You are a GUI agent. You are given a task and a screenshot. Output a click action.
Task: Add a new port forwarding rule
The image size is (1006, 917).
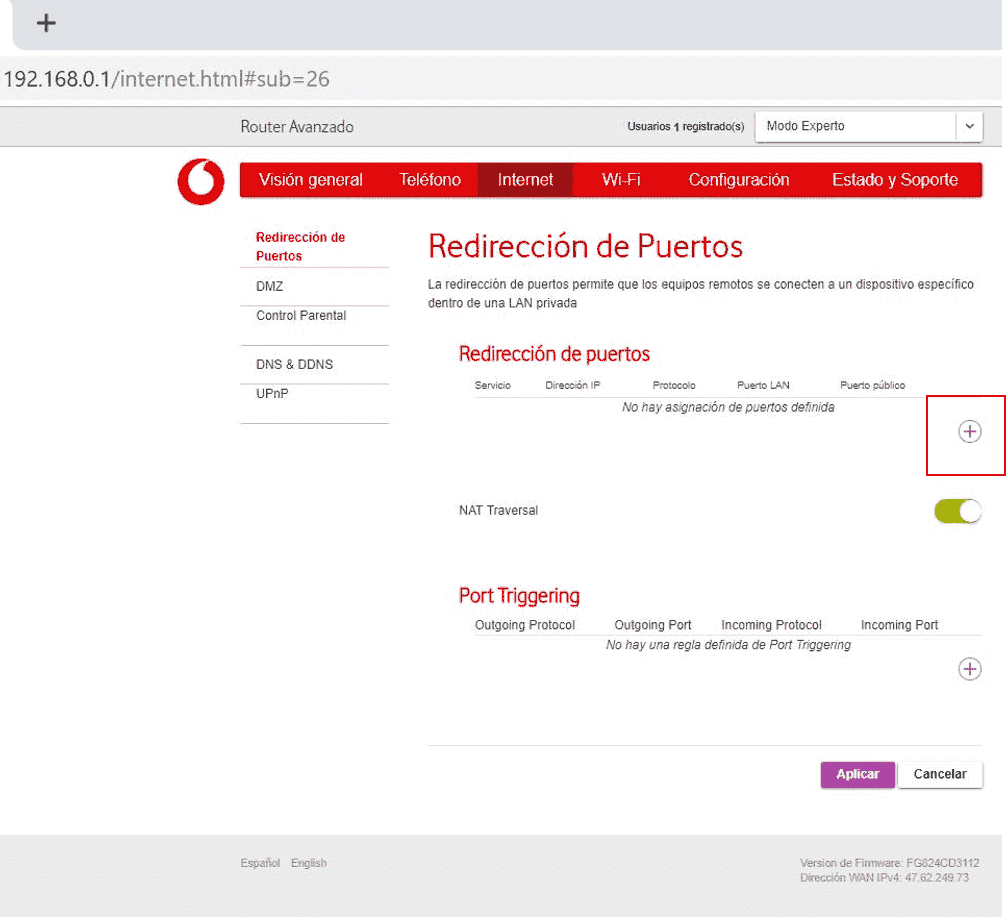[969, 432]
